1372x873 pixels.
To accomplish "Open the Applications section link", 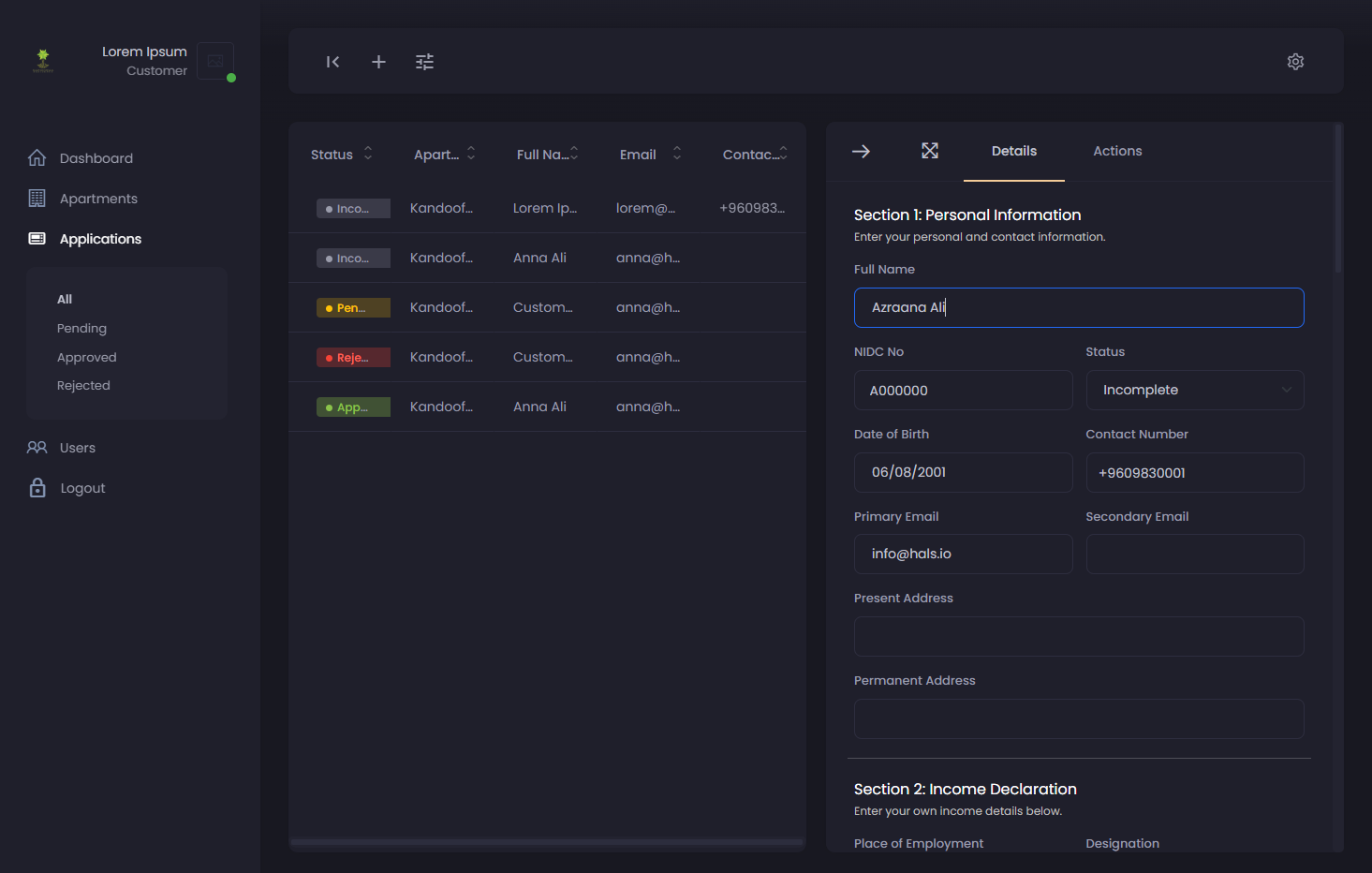I will click(x=100, y=239).
